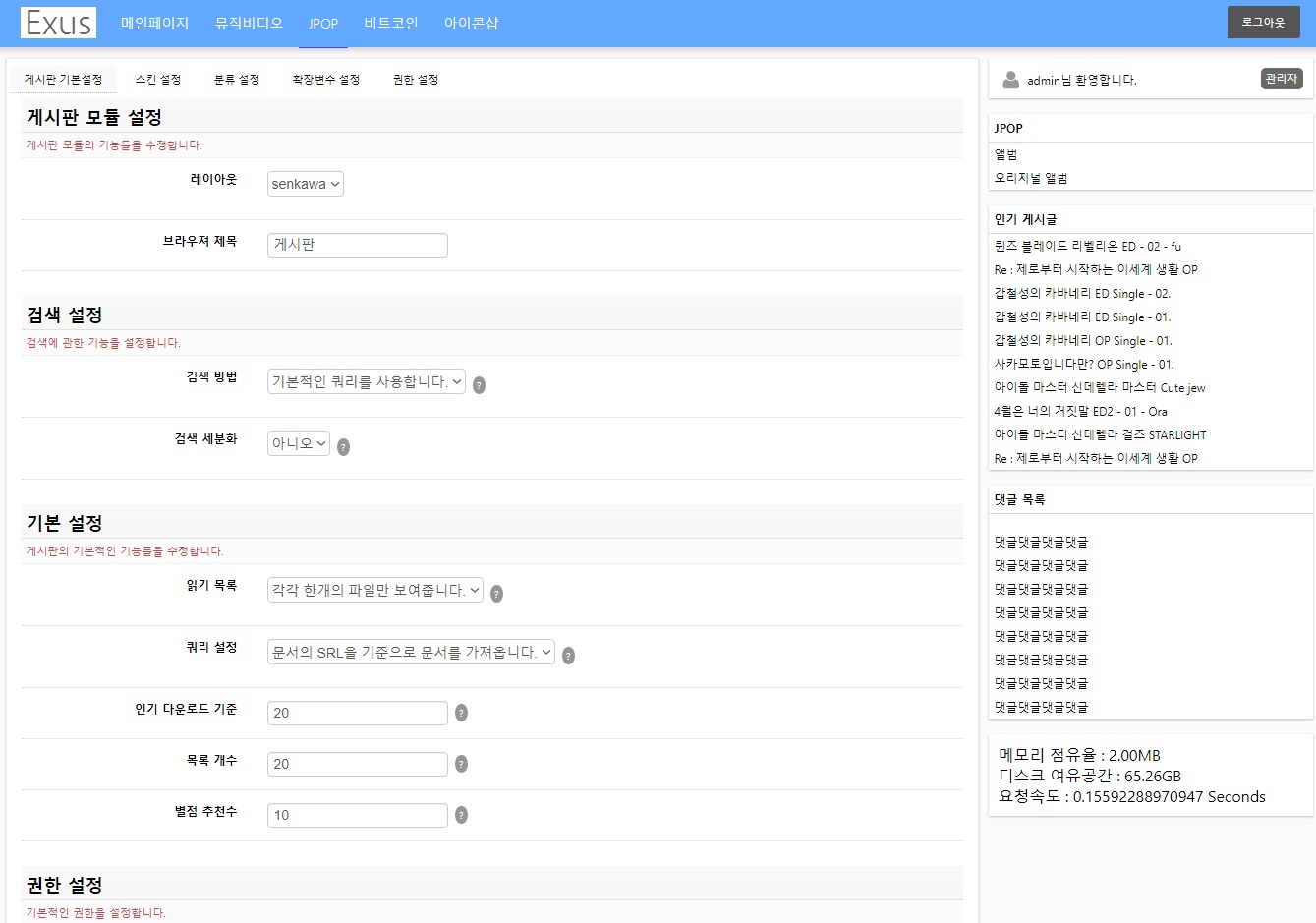Open post 4월은 너의 거짓말 ED2 - 01
The height and width of the screenshot is (923, 1316).
coord(1081,412)
